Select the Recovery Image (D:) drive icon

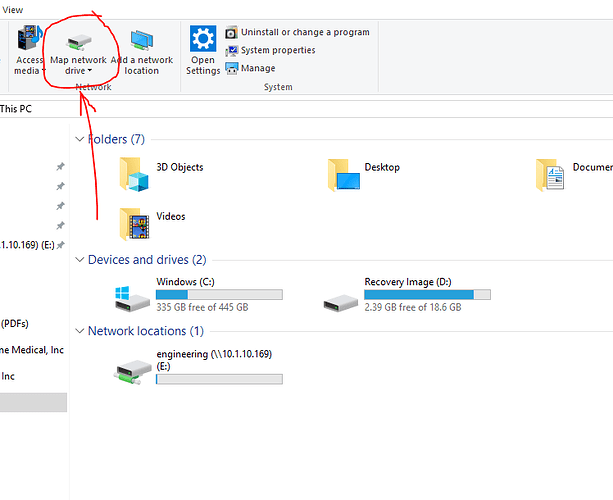click(x=341, y=303)
